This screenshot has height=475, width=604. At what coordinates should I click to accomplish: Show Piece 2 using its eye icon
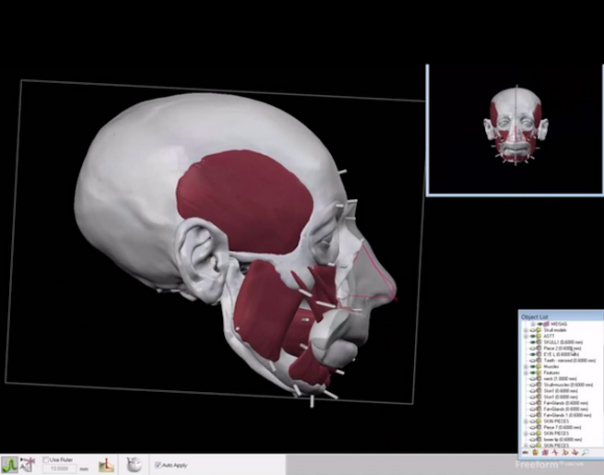pos(533,348)
